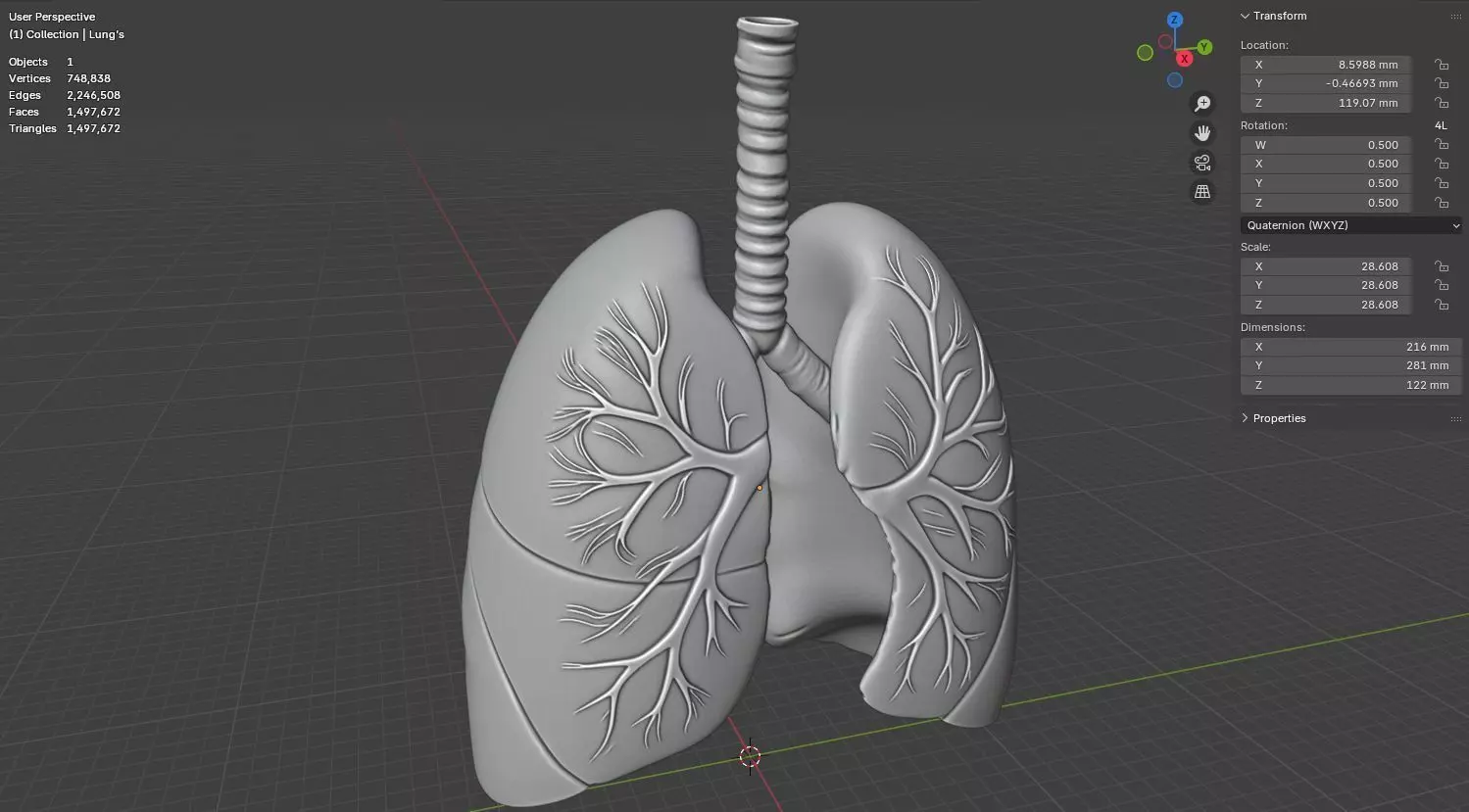Lock the Rotation X field
Image resolution: width=1469 pixels, height=812 pixels.
(x=1442, y=164)
